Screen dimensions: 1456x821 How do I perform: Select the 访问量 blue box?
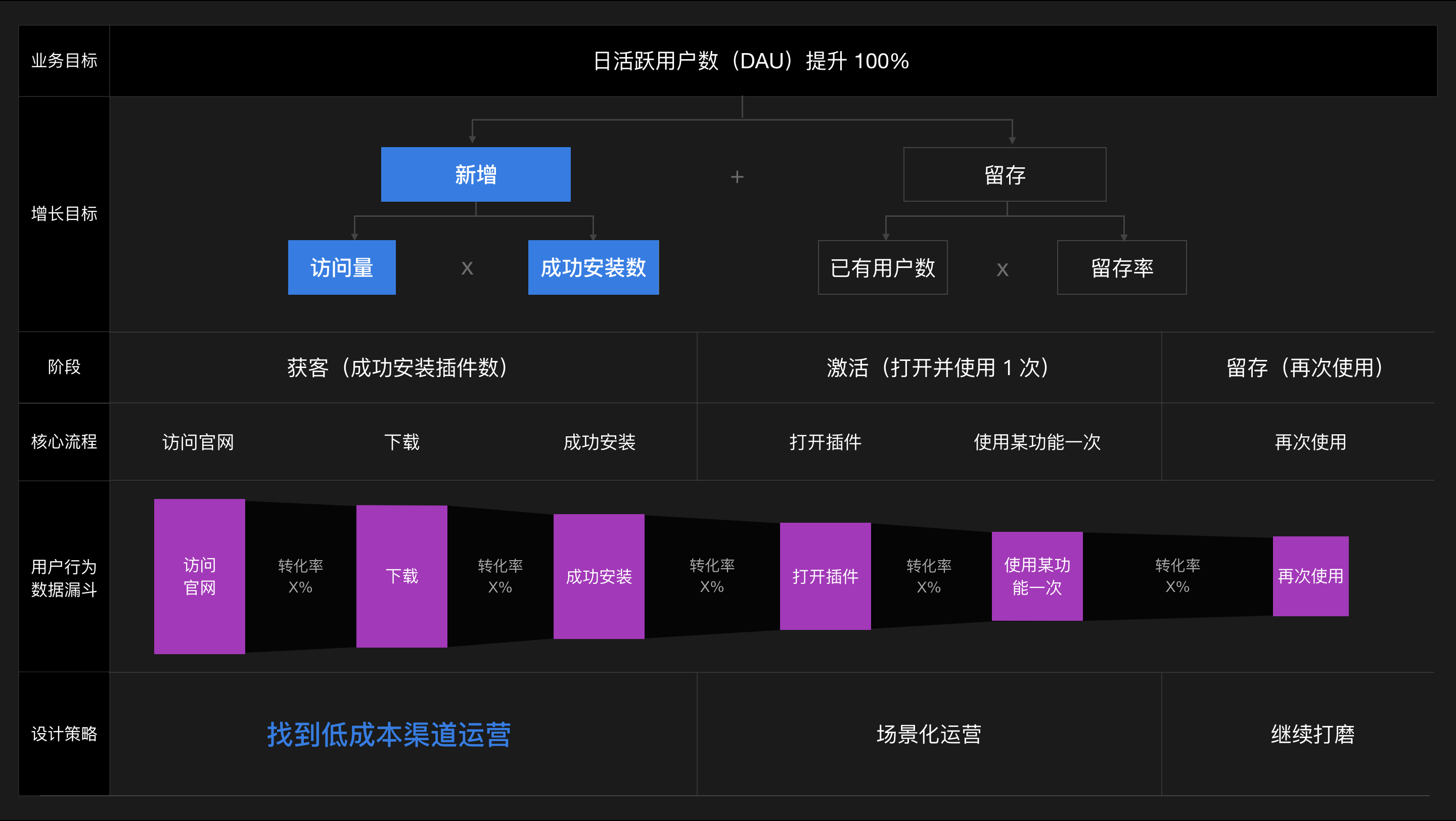[341, 267]
